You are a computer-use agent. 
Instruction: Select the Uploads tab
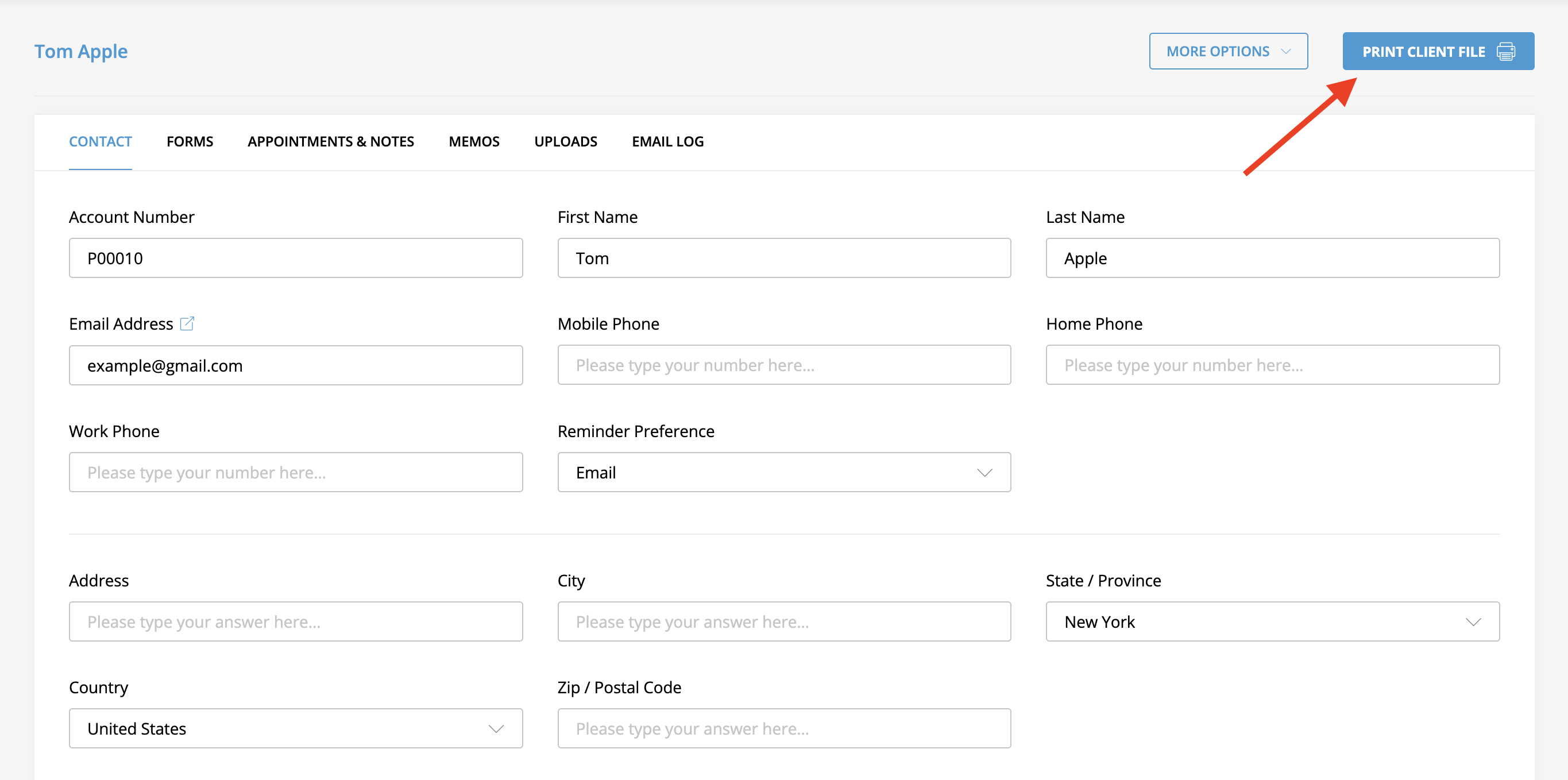566,141
